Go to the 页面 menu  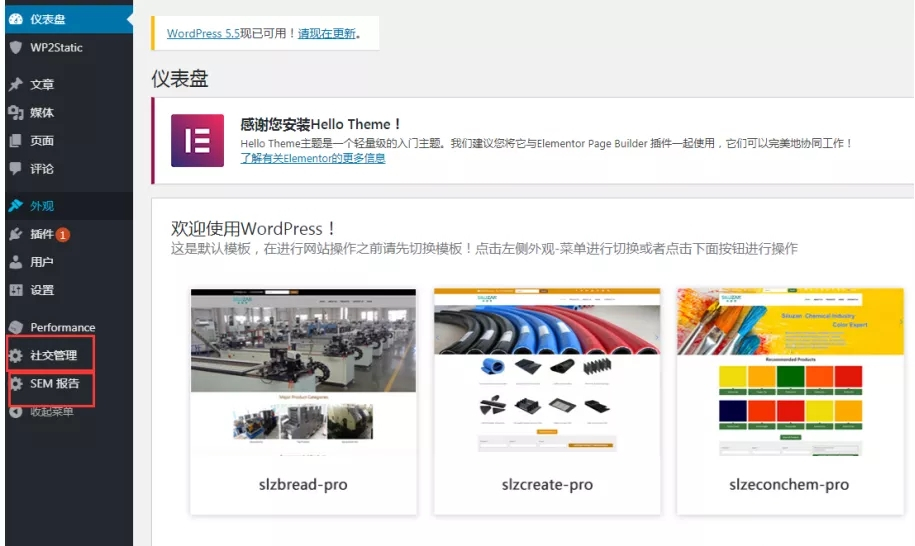click(69, 140)
